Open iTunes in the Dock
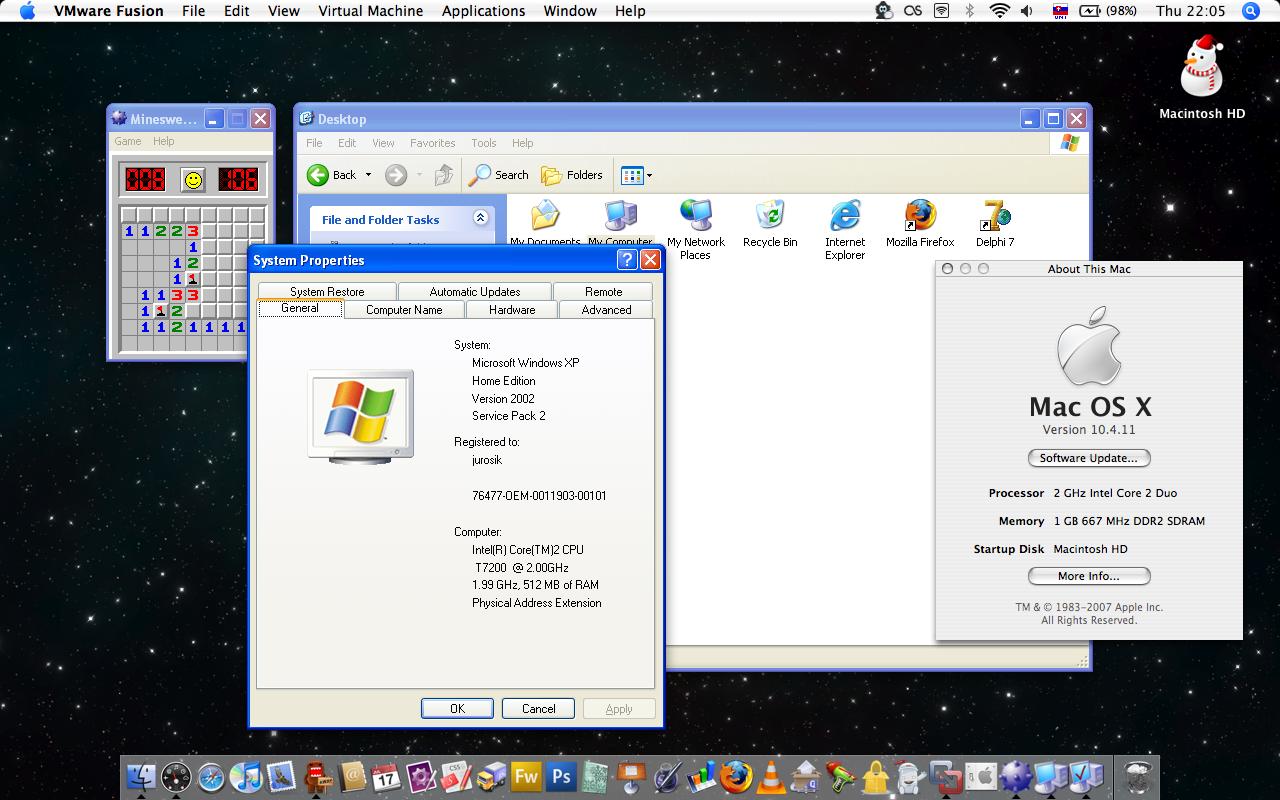Viewport: 1280px width, 800px height. tap(246, 777)
